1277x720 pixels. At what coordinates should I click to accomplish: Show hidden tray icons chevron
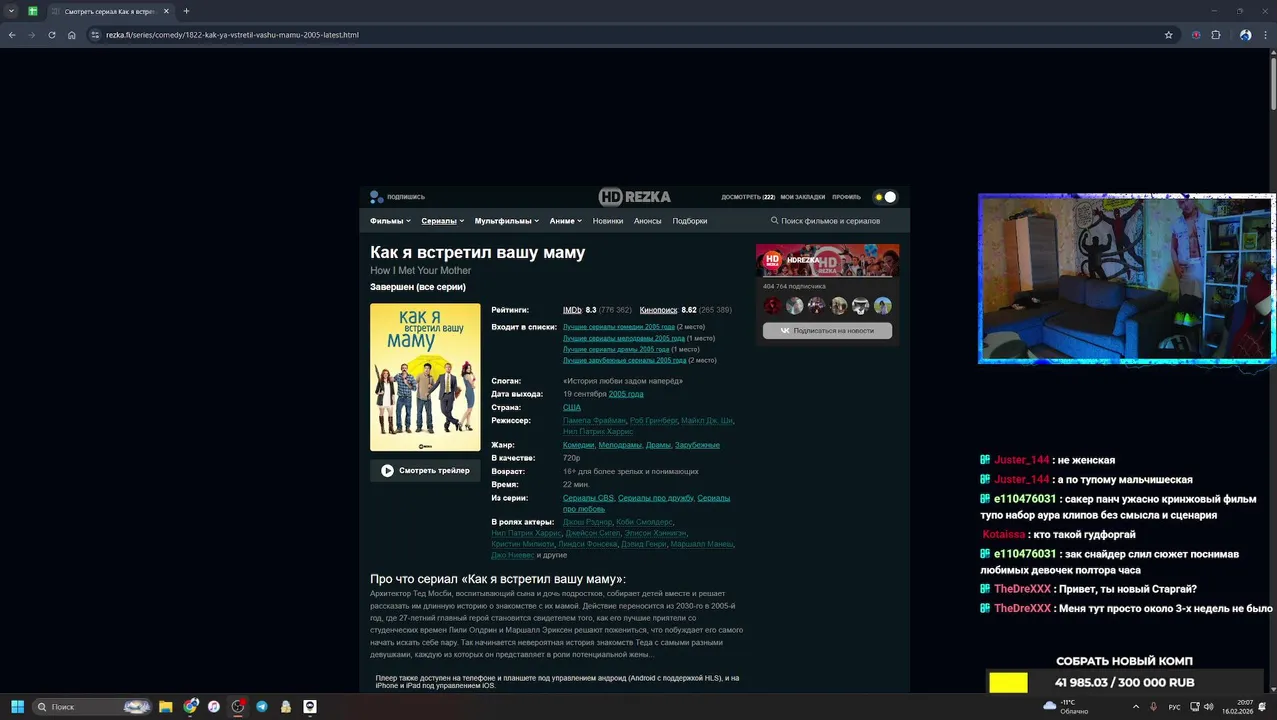1135,707
